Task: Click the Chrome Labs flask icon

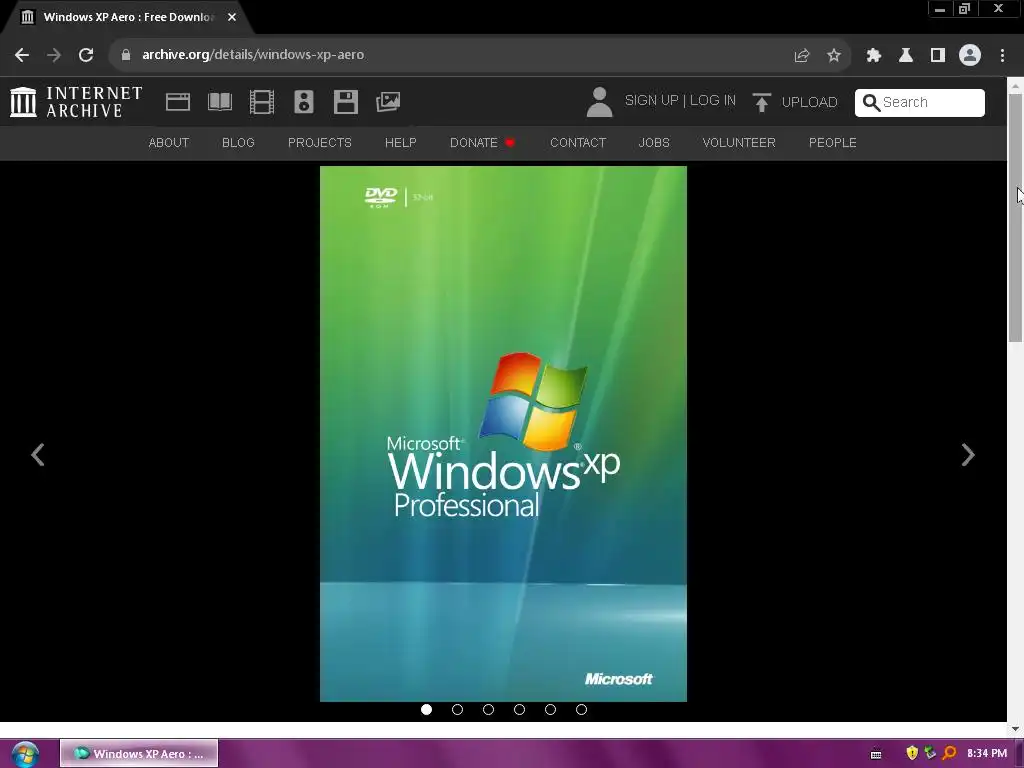Action: click(906, 56)
